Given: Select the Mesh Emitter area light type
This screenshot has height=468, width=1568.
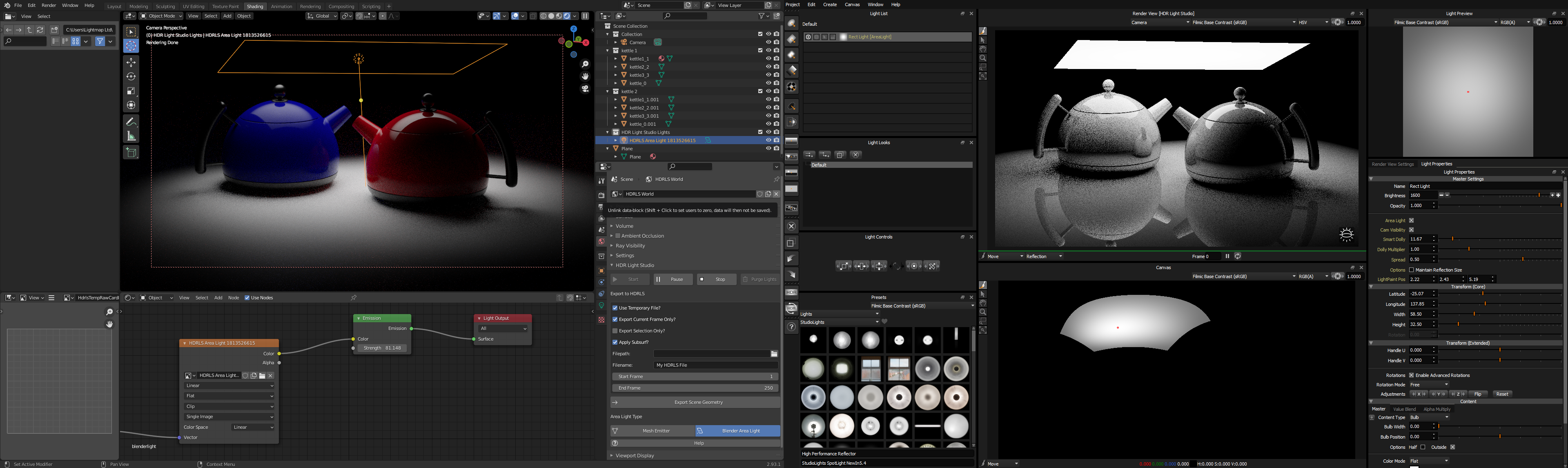Looking at the screenshot, I should (x=653, y=431).
